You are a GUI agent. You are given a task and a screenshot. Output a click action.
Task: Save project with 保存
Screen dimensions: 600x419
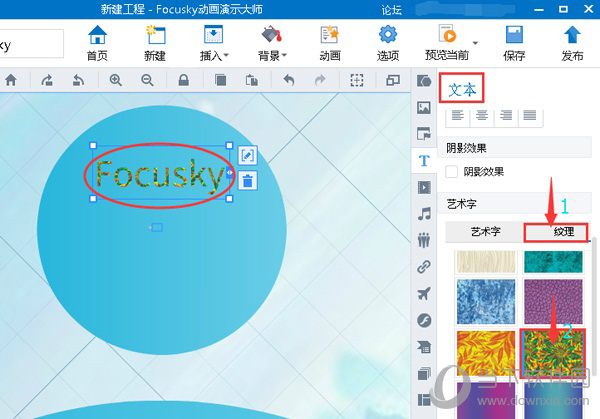point(514,43)
